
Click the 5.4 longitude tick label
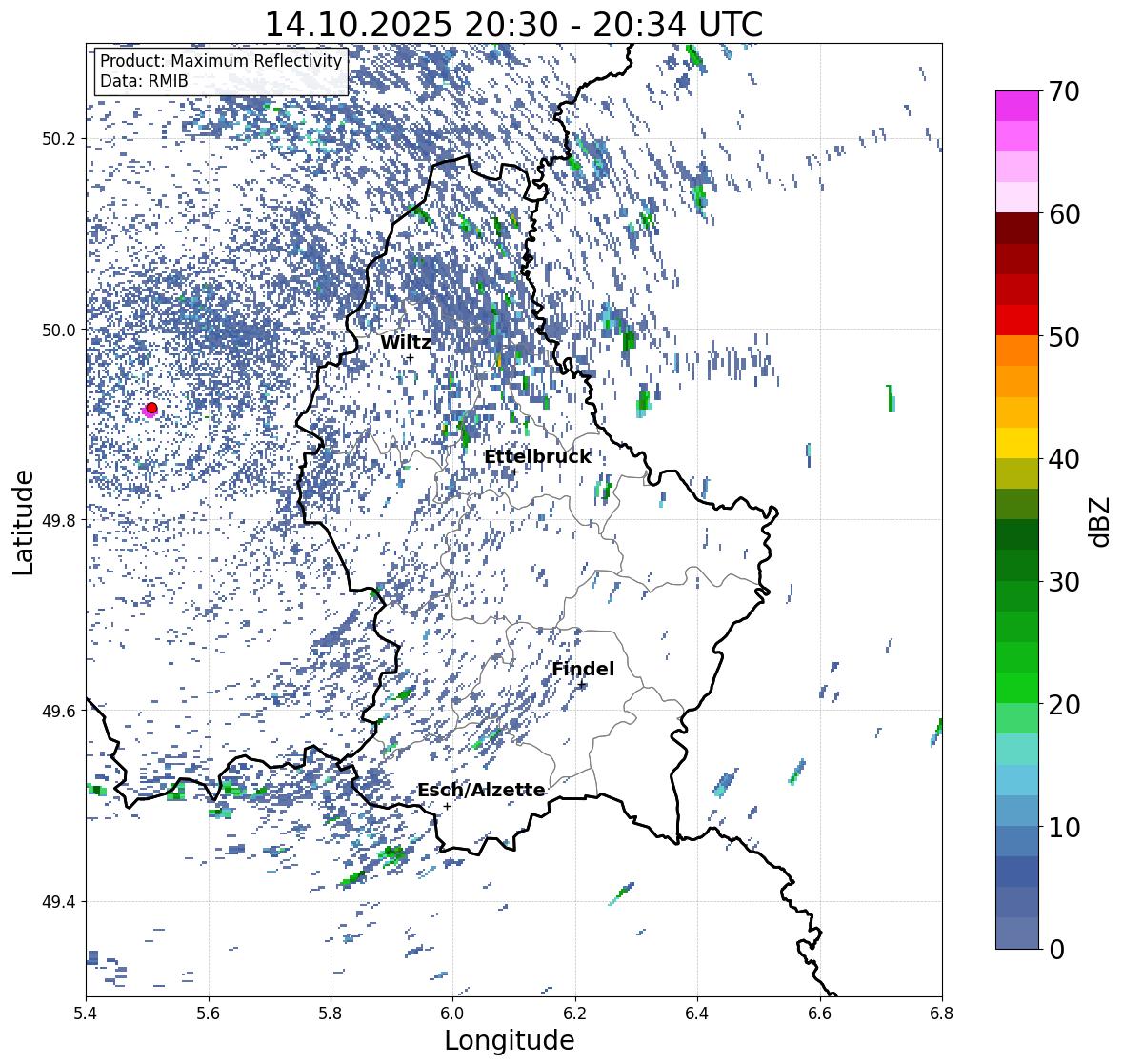(86, 1013)
